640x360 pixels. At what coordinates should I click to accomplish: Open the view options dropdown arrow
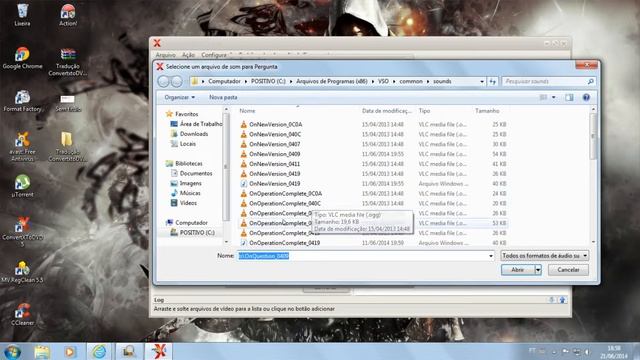(x=553, y=97)
